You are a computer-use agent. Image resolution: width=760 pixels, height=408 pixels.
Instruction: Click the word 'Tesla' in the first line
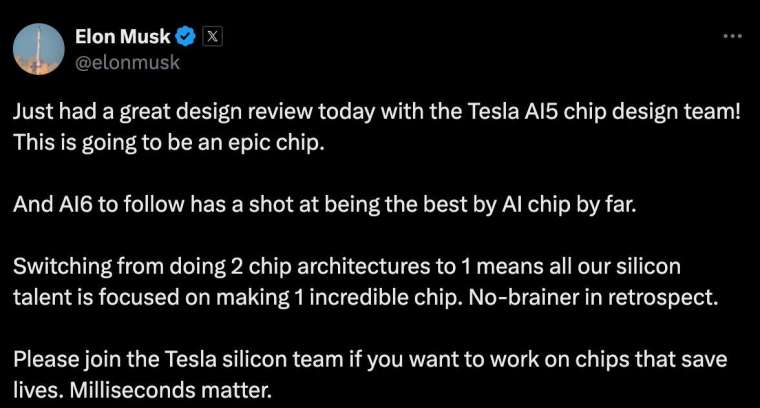(493, 112)
